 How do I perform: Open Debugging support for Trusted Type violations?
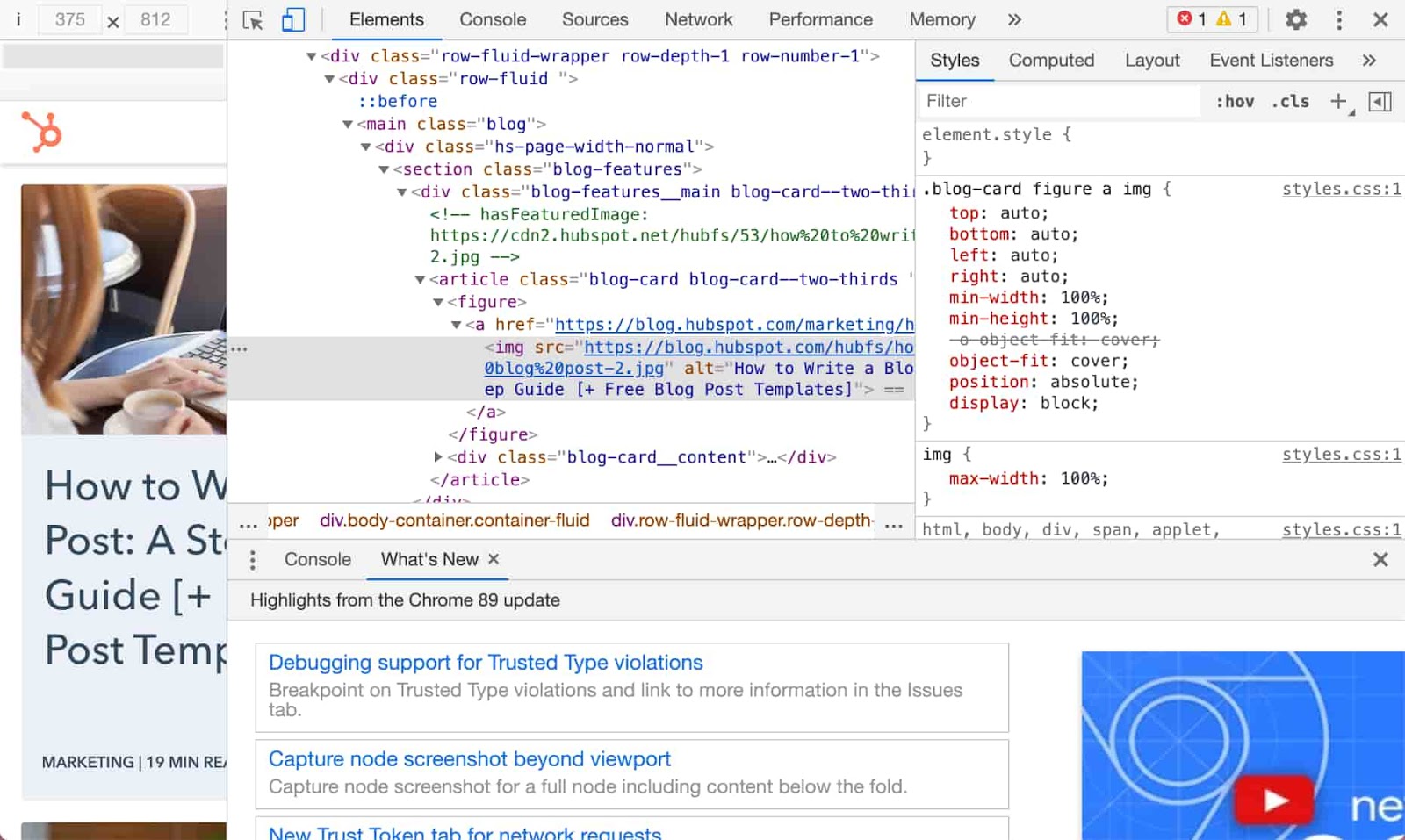[x=486, y=663]
